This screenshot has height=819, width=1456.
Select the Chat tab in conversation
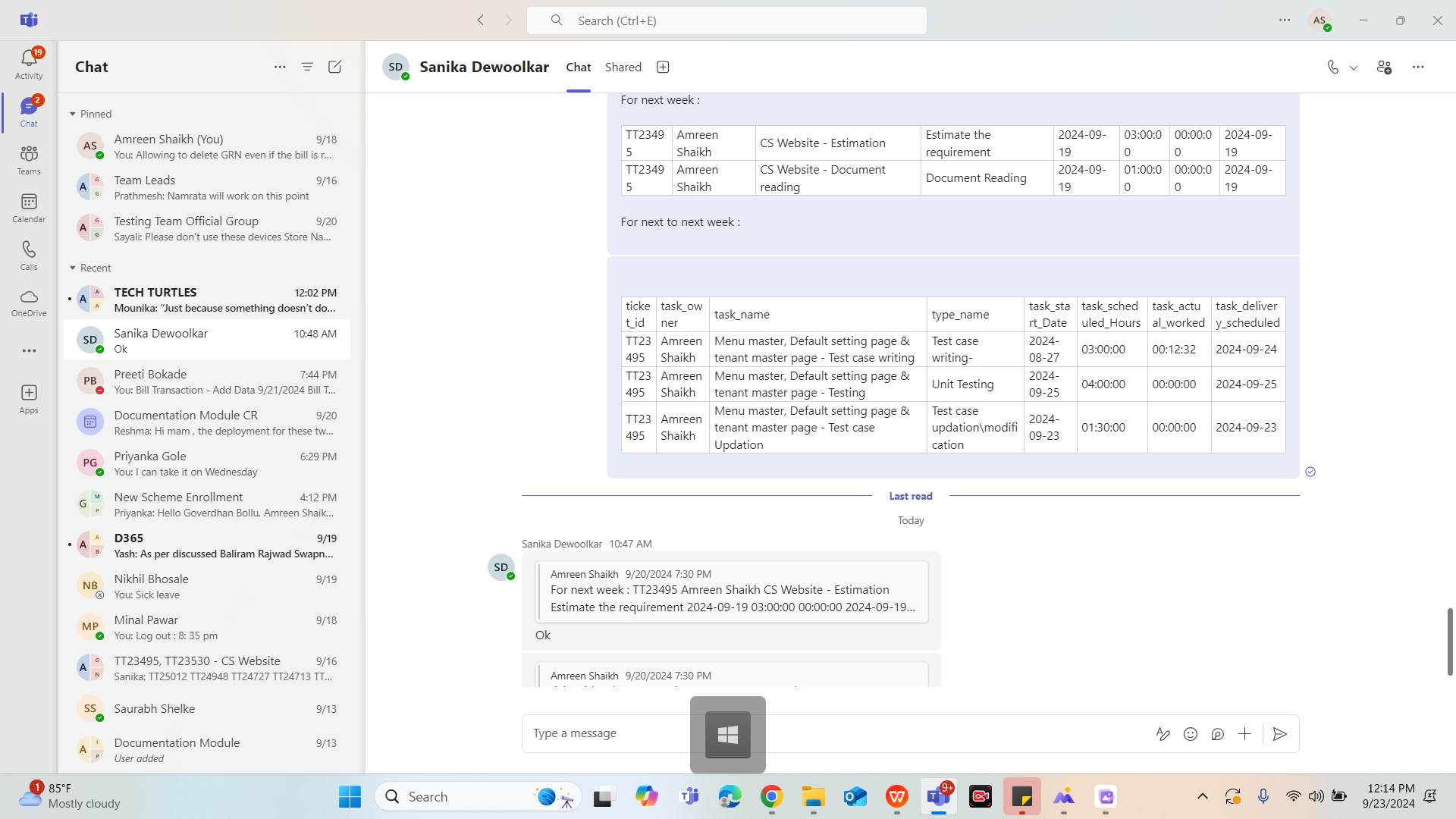click(579, 67)
